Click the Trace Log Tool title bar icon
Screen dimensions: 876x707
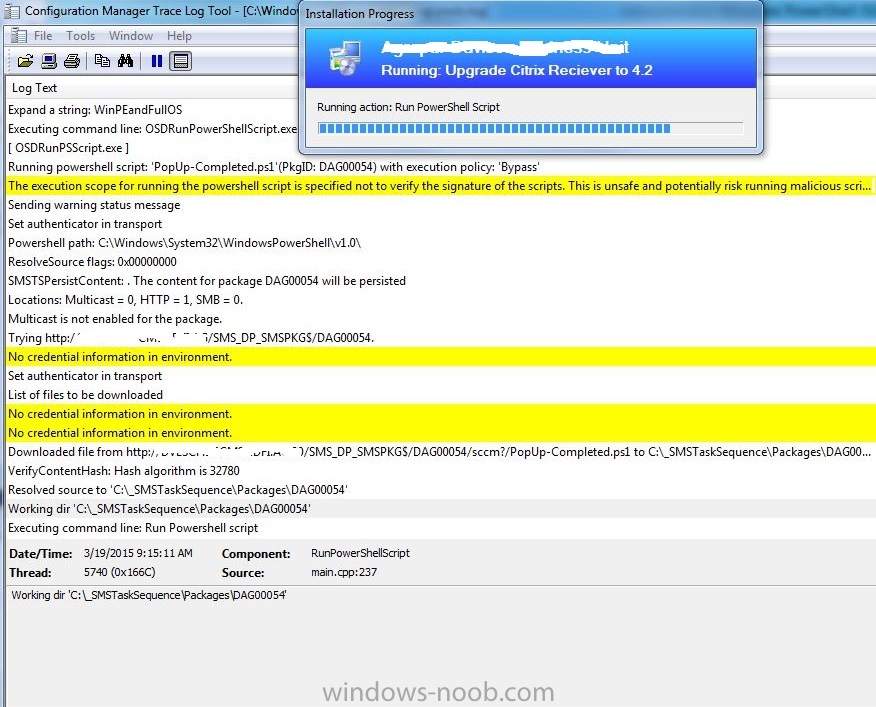click(12, 11)
